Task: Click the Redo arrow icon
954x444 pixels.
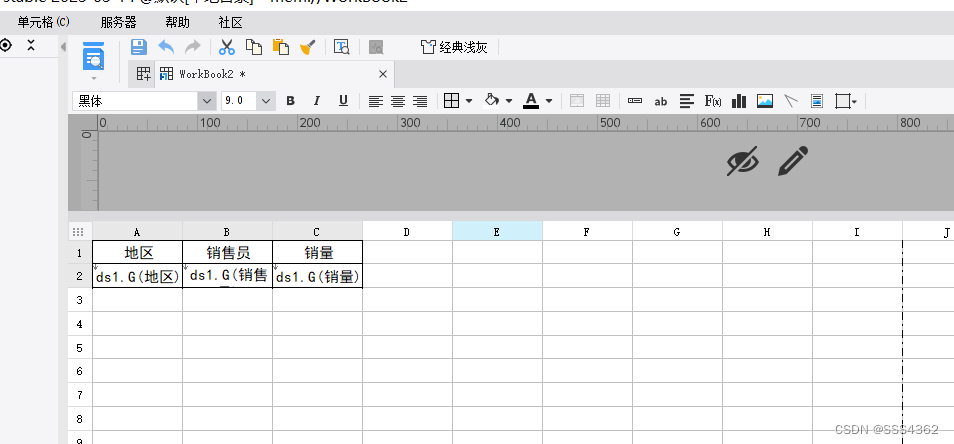Action: [x=192, y=47]
